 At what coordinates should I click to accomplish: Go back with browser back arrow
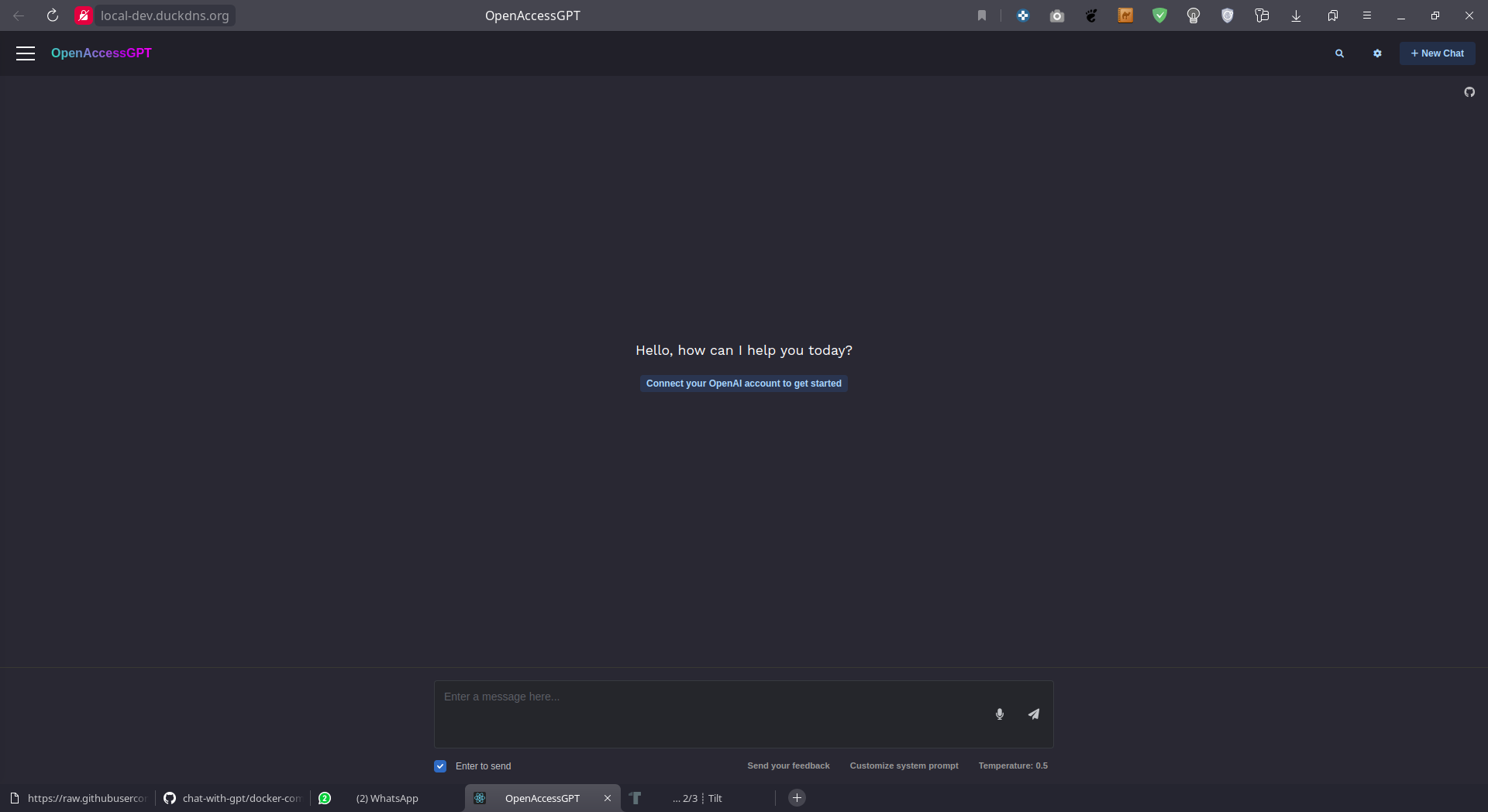(19, 15)
